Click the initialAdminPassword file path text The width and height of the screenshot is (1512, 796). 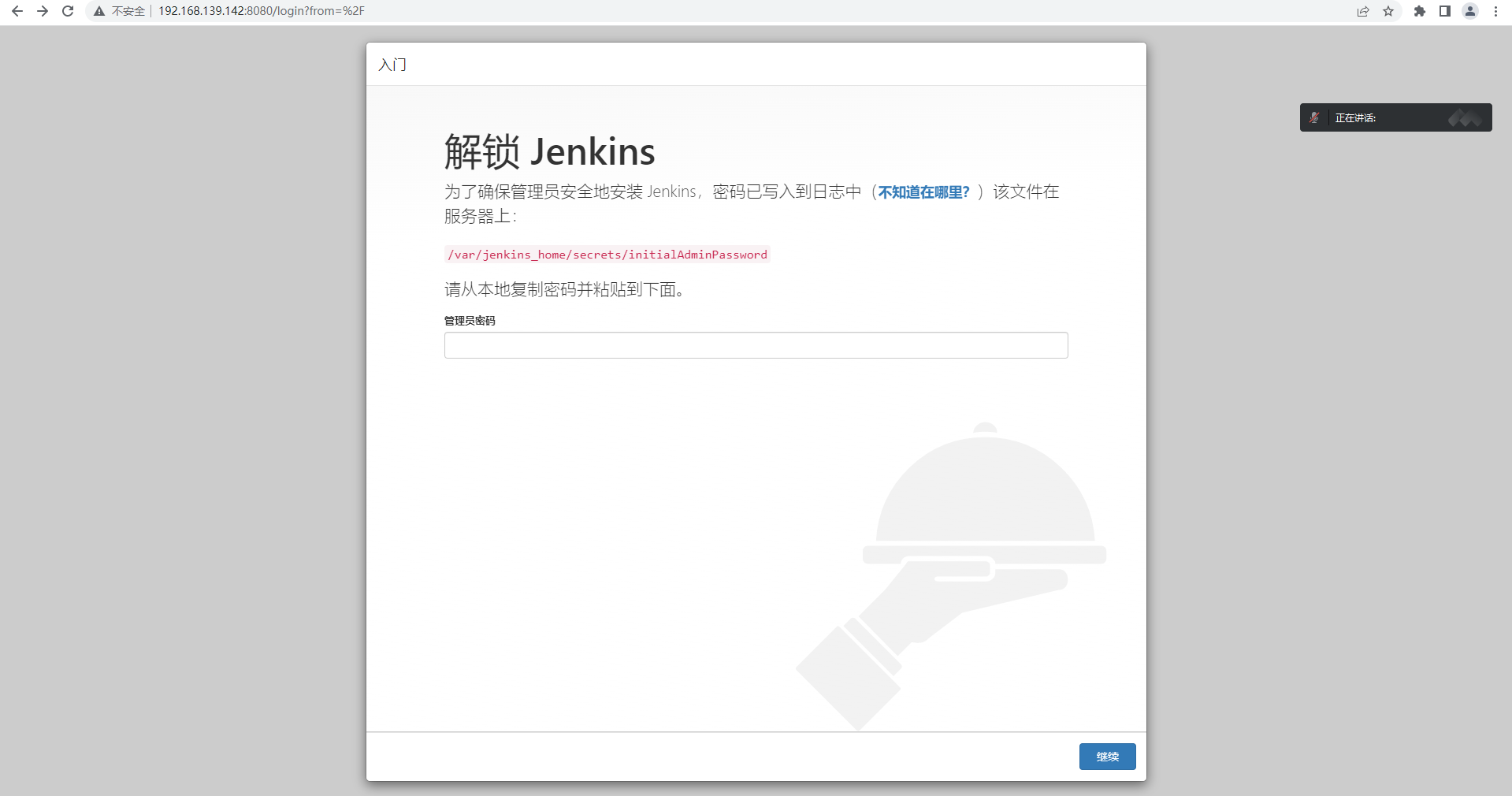(x=607, y=255)
